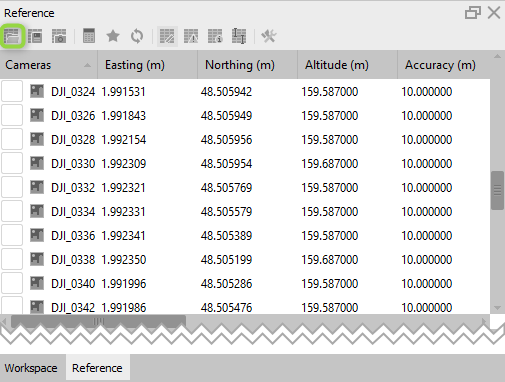Open the Reference Settings tools icon
Viewport: 505px width, 382px height.
[x=269, y=36]
